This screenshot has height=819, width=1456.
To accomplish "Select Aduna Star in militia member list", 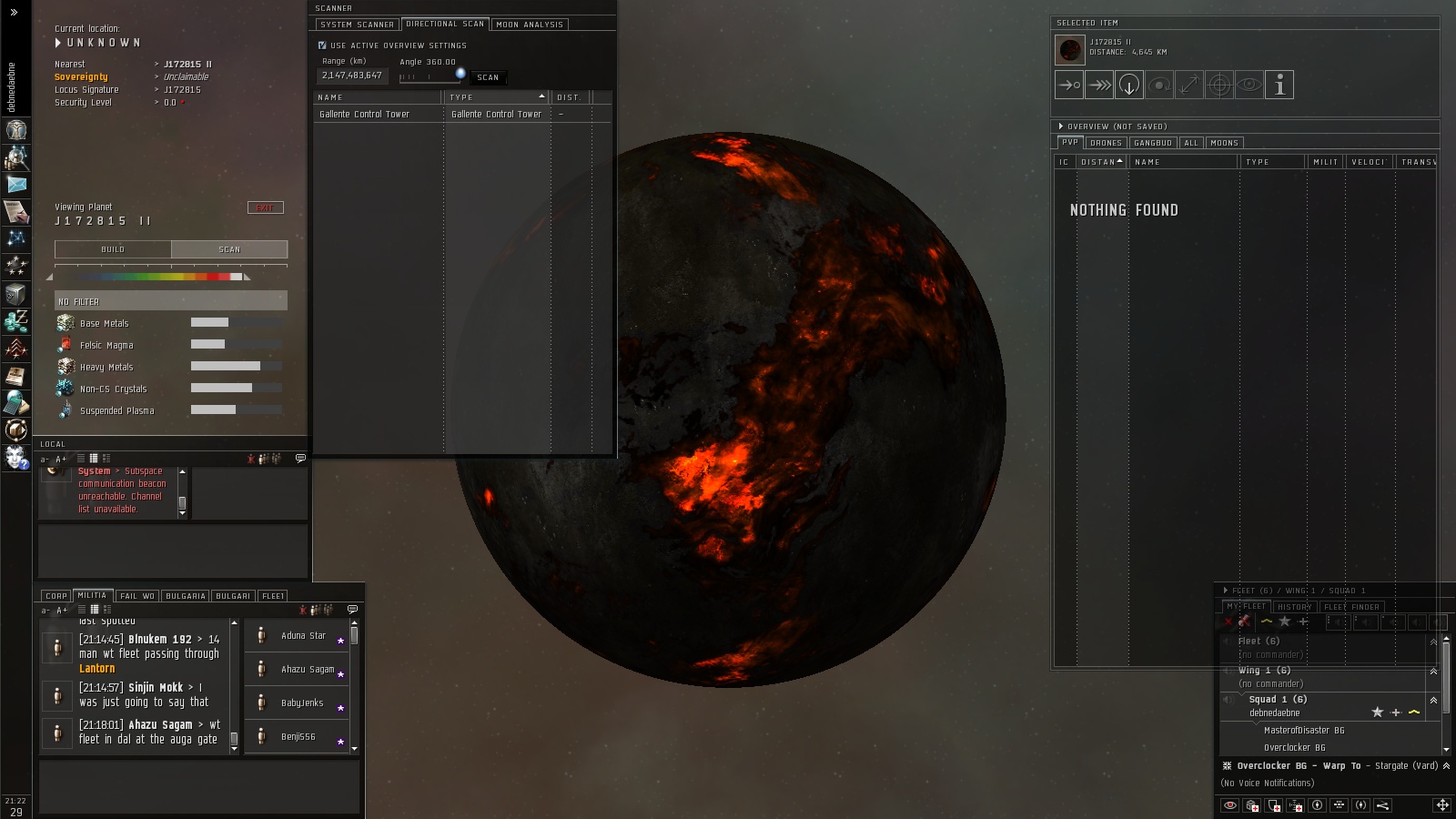I will click(x=298, y=636).
